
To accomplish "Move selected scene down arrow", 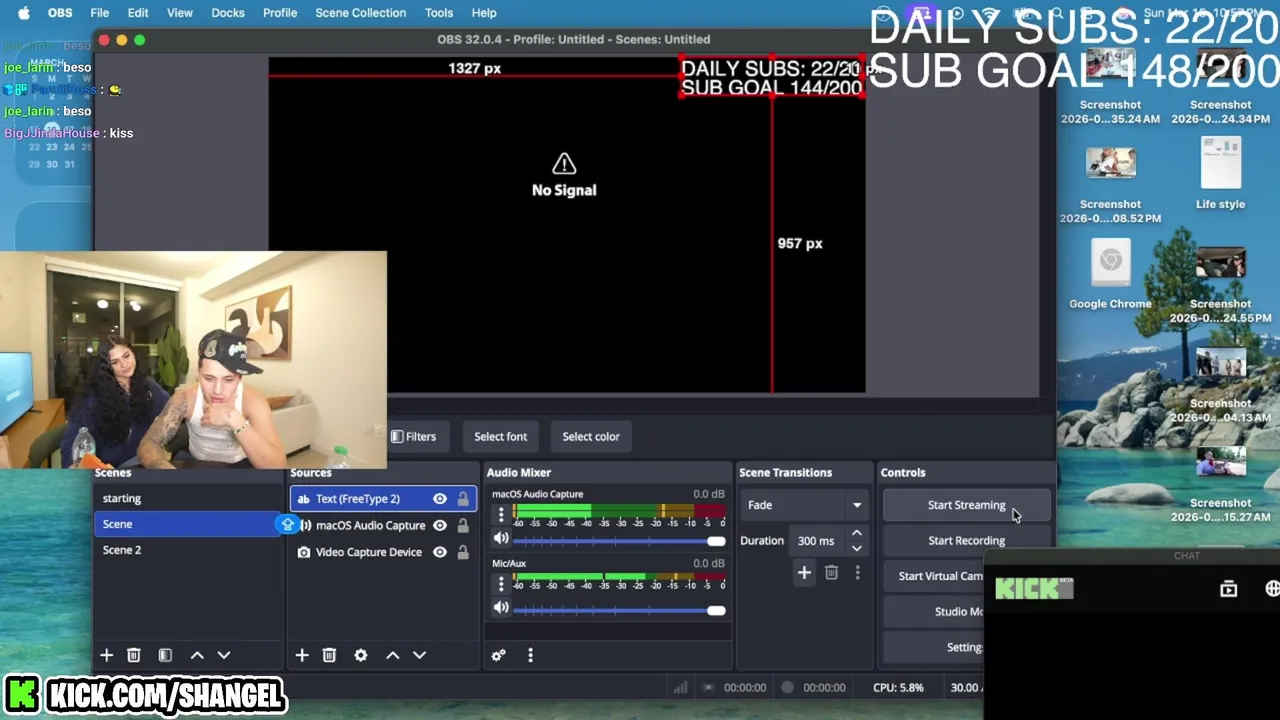I will click(x=224, y=655).
